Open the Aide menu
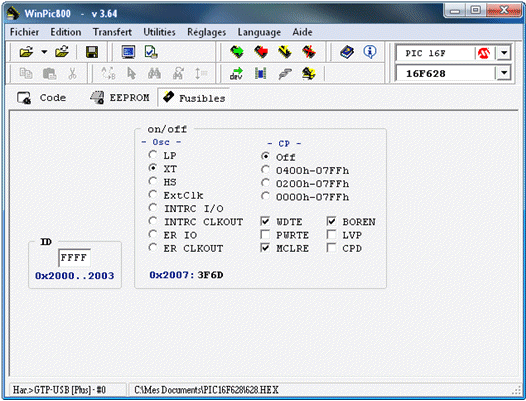 [303, 32]
